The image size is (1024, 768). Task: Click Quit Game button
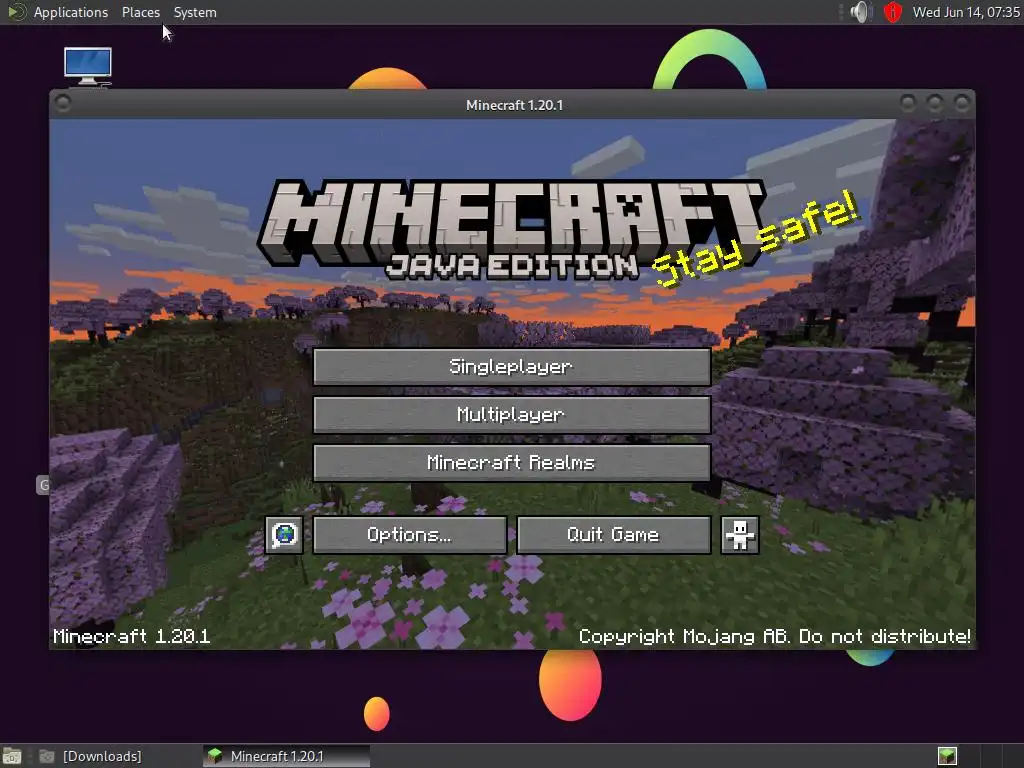614,535
